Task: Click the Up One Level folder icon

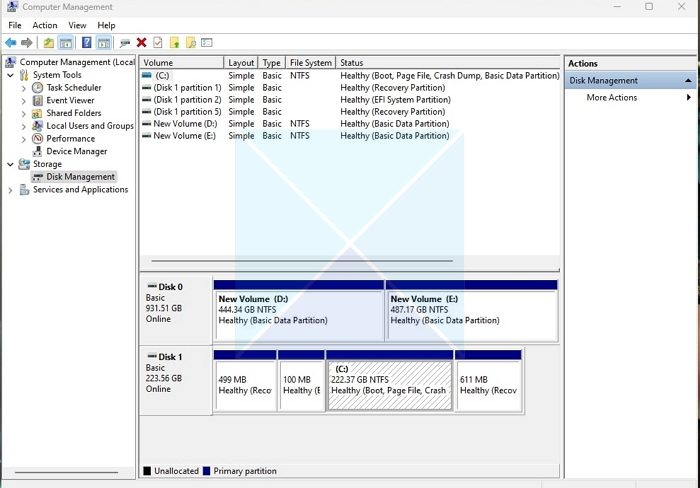Action: pyautogui.click(x=49, y=43)
